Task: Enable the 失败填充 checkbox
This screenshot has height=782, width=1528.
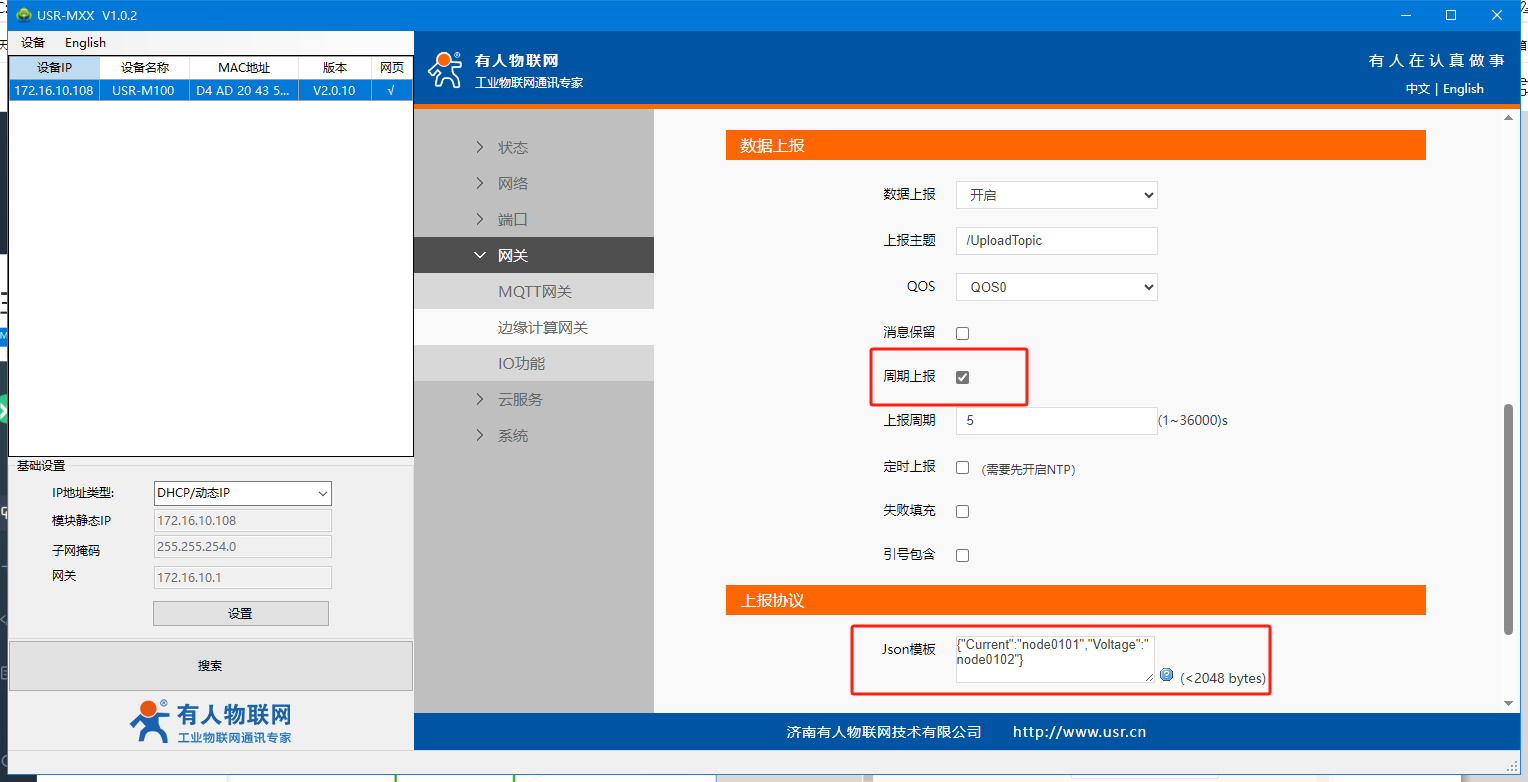Action: click(962, 511)
